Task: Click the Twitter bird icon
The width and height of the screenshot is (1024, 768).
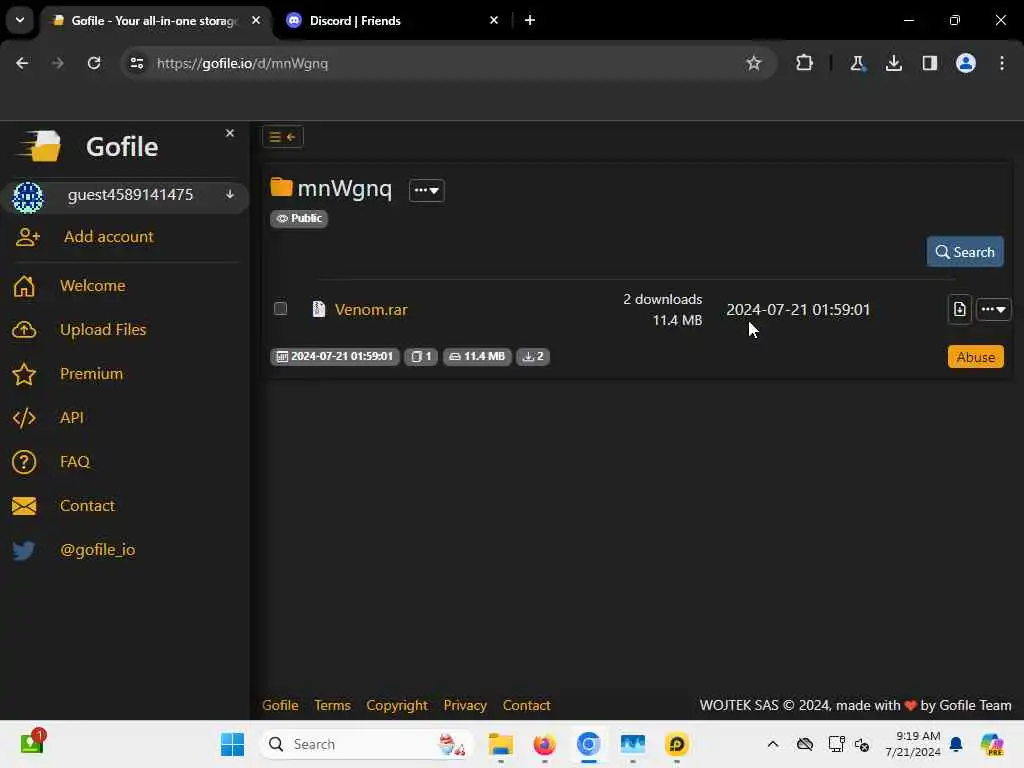Action: coord(24,550)
